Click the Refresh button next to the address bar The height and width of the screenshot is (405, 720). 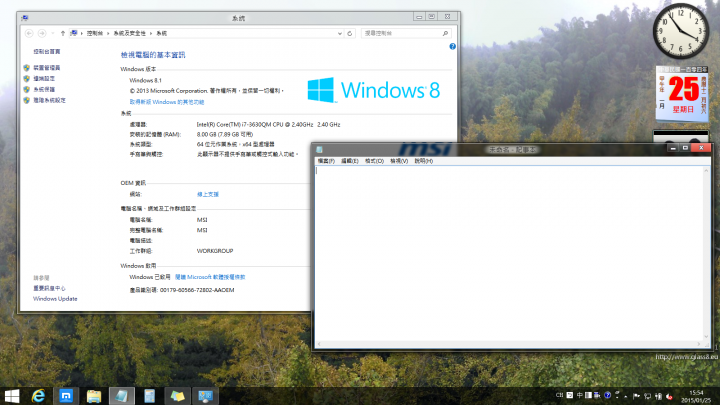point(350,34)
